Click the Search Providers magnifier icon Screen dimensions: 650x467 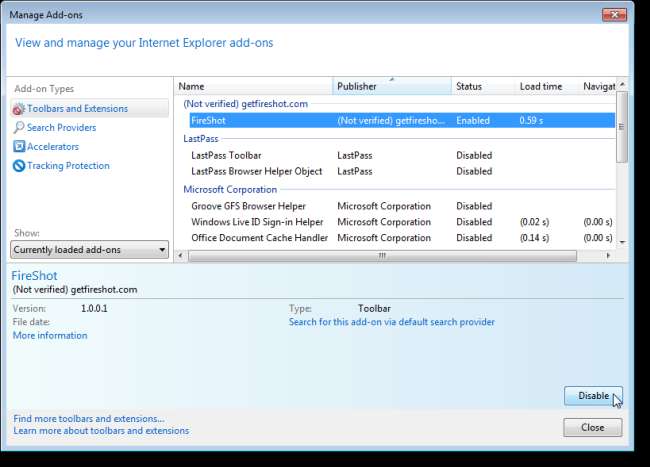click(x=19, y=128)
